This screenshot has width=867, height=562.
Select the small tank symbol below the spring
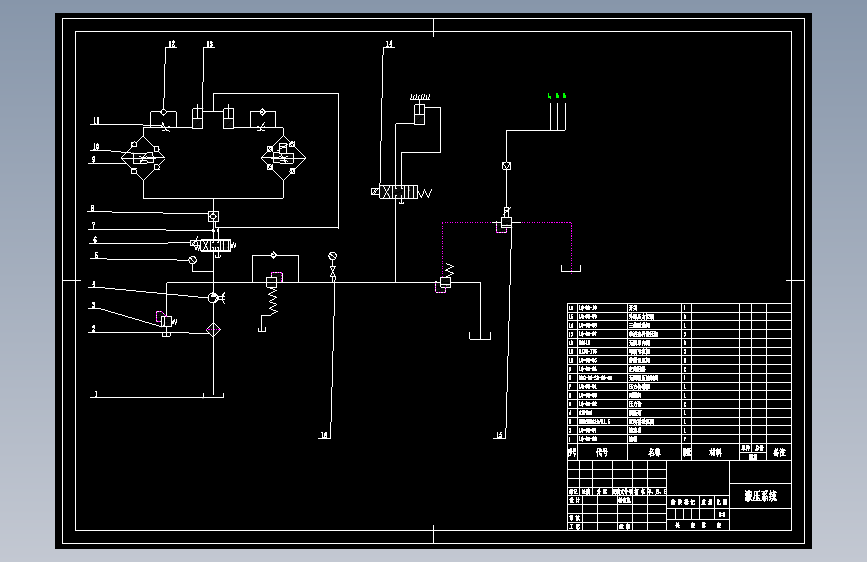click(262, 329)
